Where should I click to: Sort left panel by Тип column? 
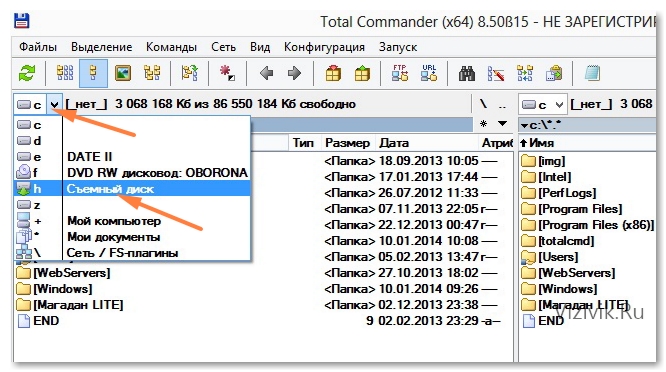click(x=304, y=143)
